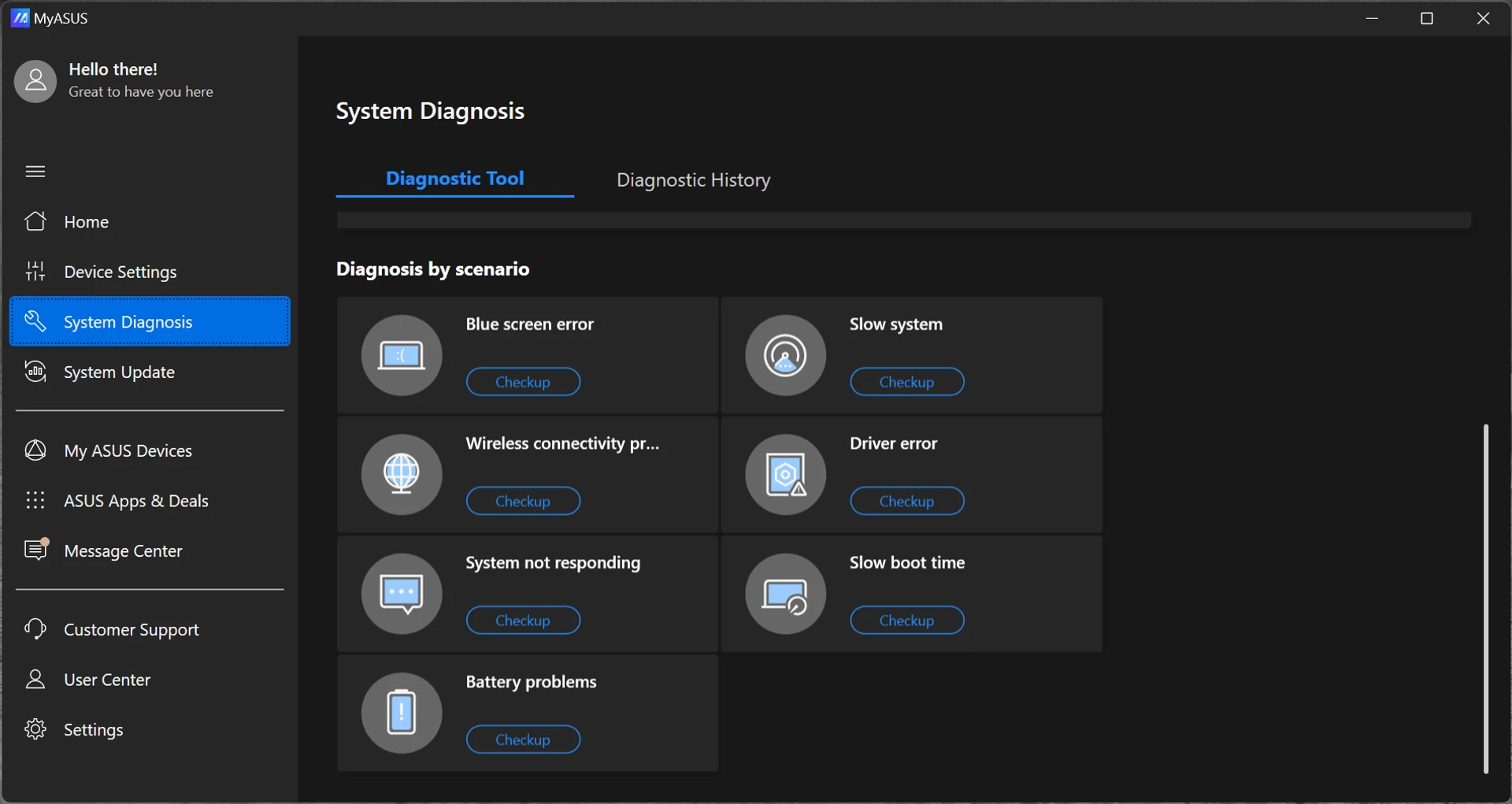This screenshot has width=1512, height=804.
Task: Run Checkup for Battery problems
Action: tap(523, 739)
